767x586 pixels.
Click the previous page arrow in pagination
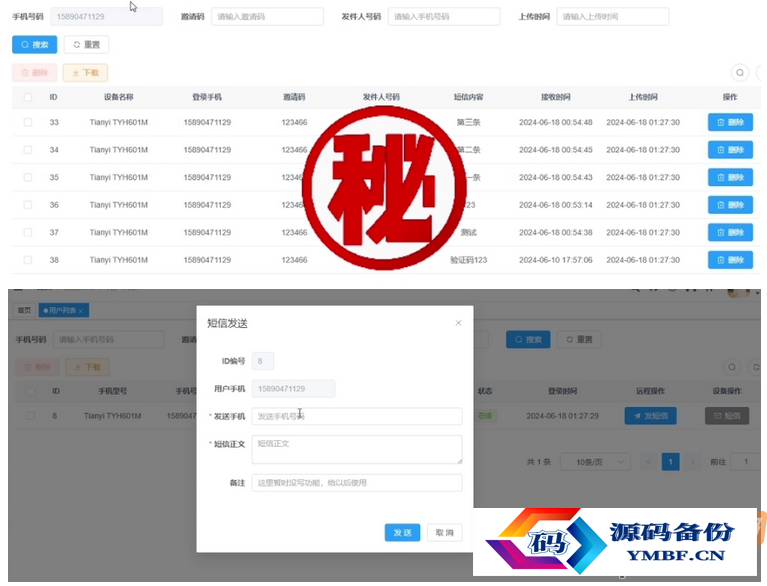pos(648,462)
